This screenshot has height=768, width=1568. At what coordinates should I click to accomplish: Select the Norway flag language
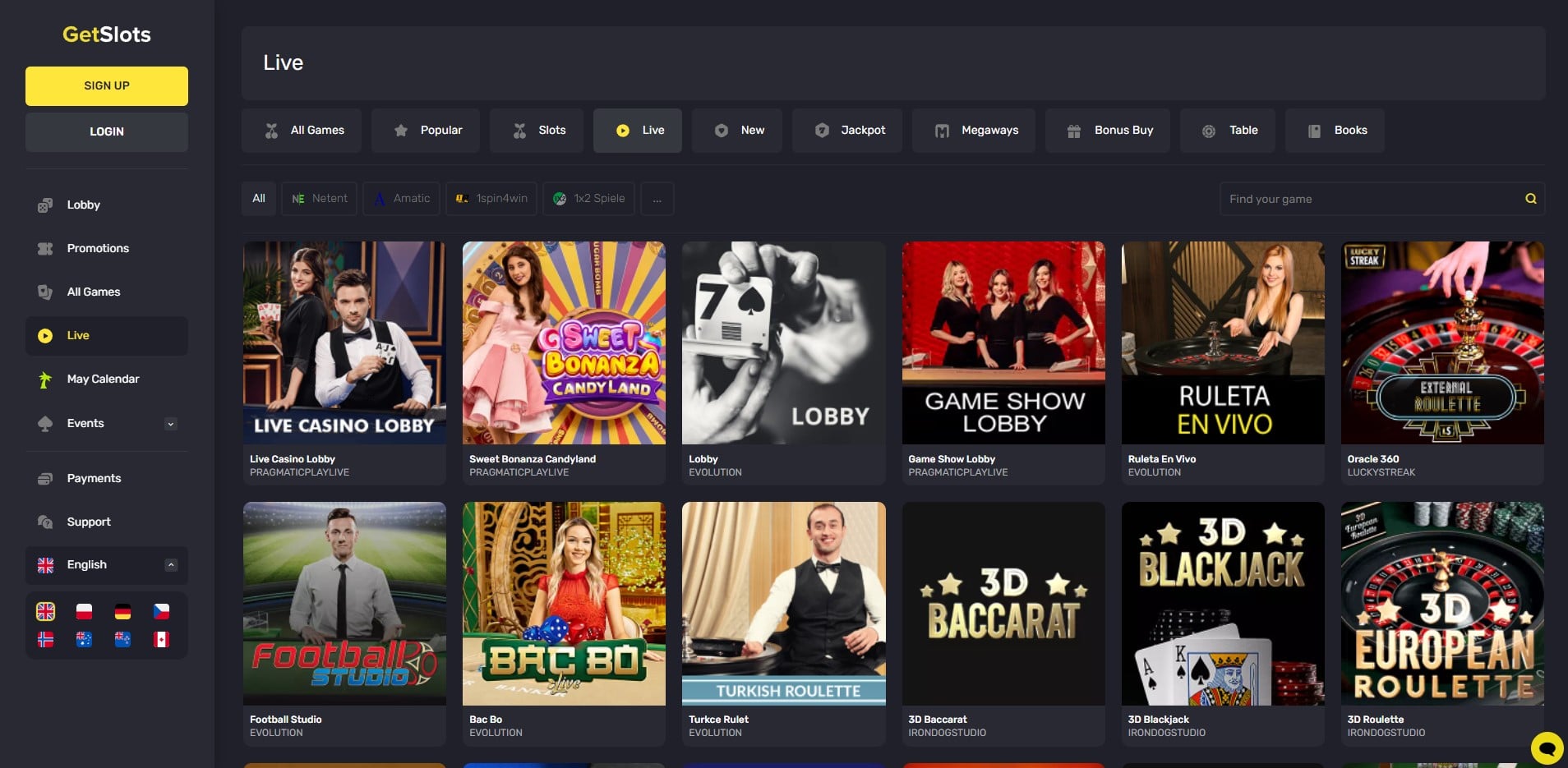tap(46, 639)
